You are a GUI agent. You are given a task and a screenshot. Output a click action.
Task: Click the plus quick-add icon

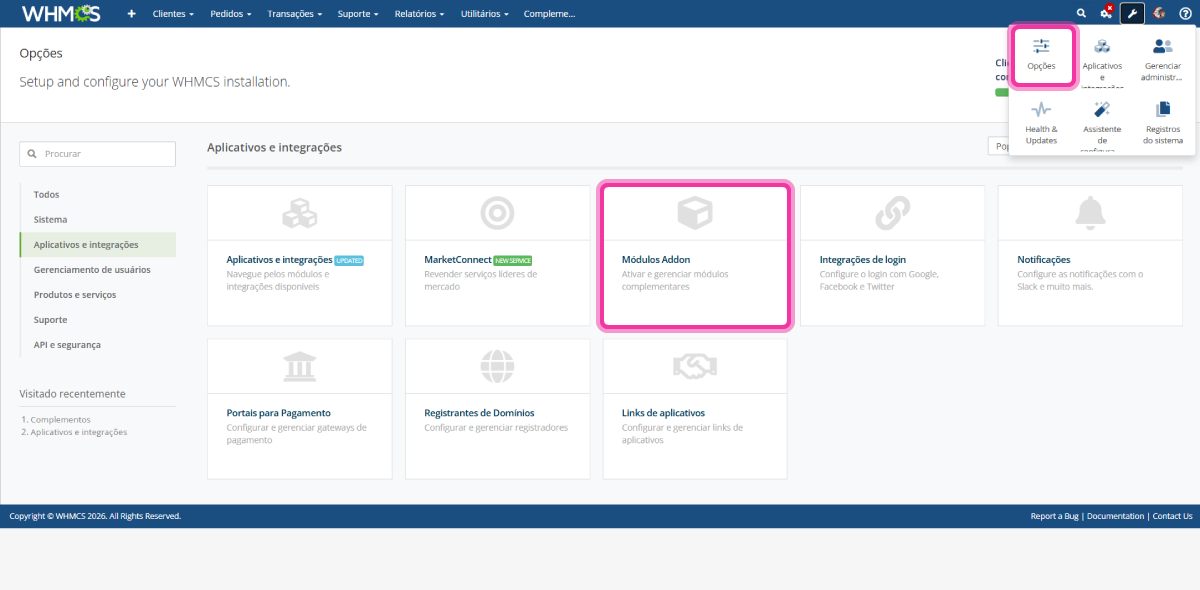point(131,14)
